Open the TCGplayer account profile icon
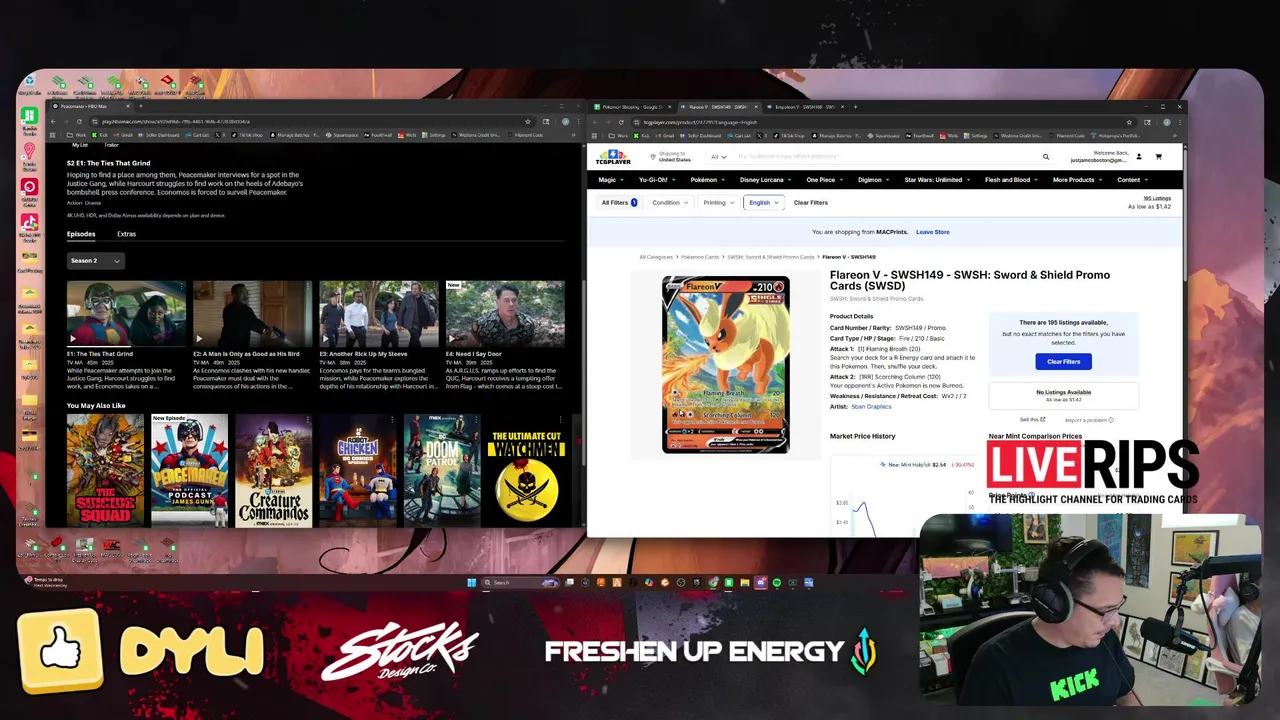Image resolution: width=1280 pixels, height=720 pixels. tap(1138, 157)
